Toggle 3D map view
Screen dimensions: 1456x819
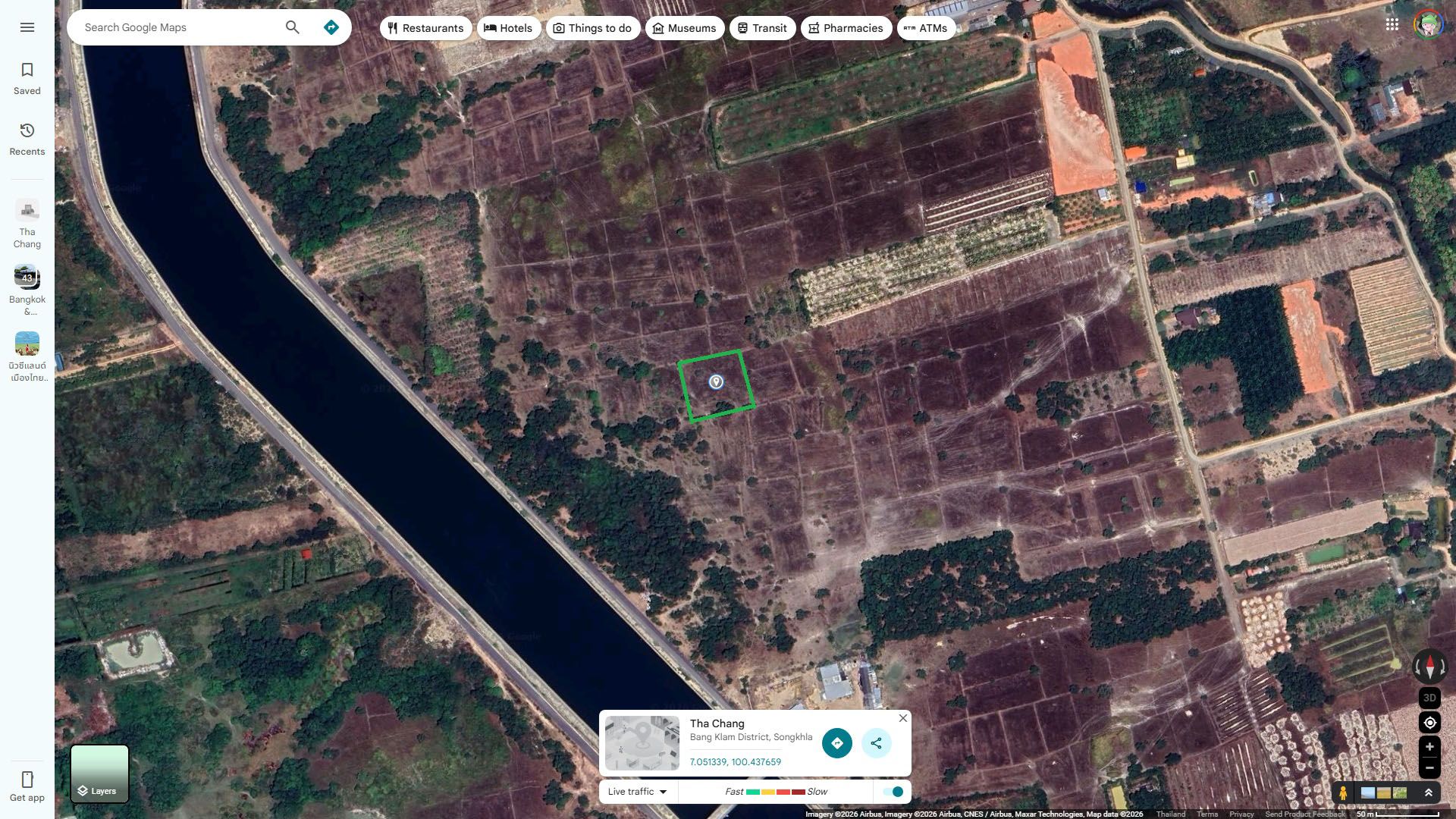(x=1429, y=698)
